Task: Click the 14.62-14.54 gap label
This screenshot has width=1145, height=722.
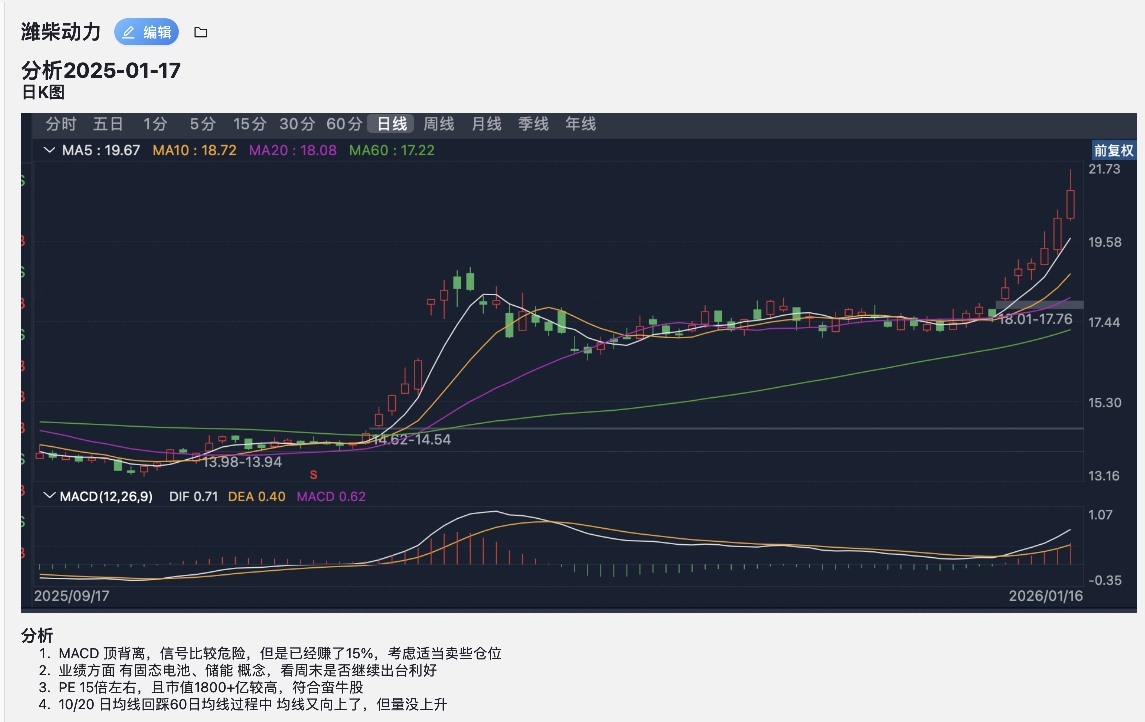Action: (412, 439)
